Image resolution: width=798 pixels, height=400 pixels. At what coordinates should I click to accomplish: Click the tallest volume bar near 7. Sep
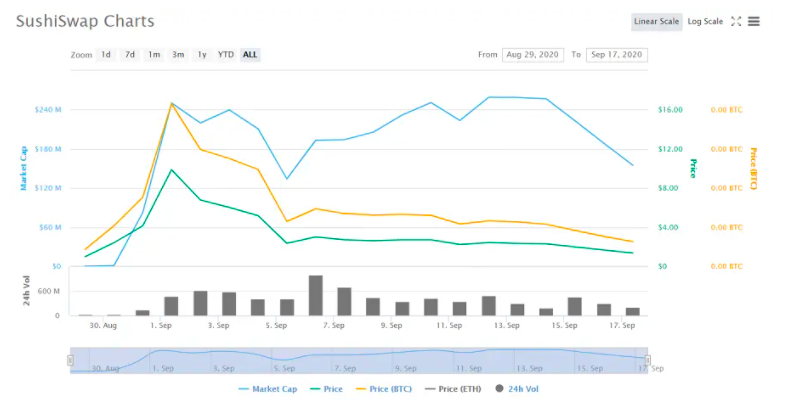(x=316, y=295)
